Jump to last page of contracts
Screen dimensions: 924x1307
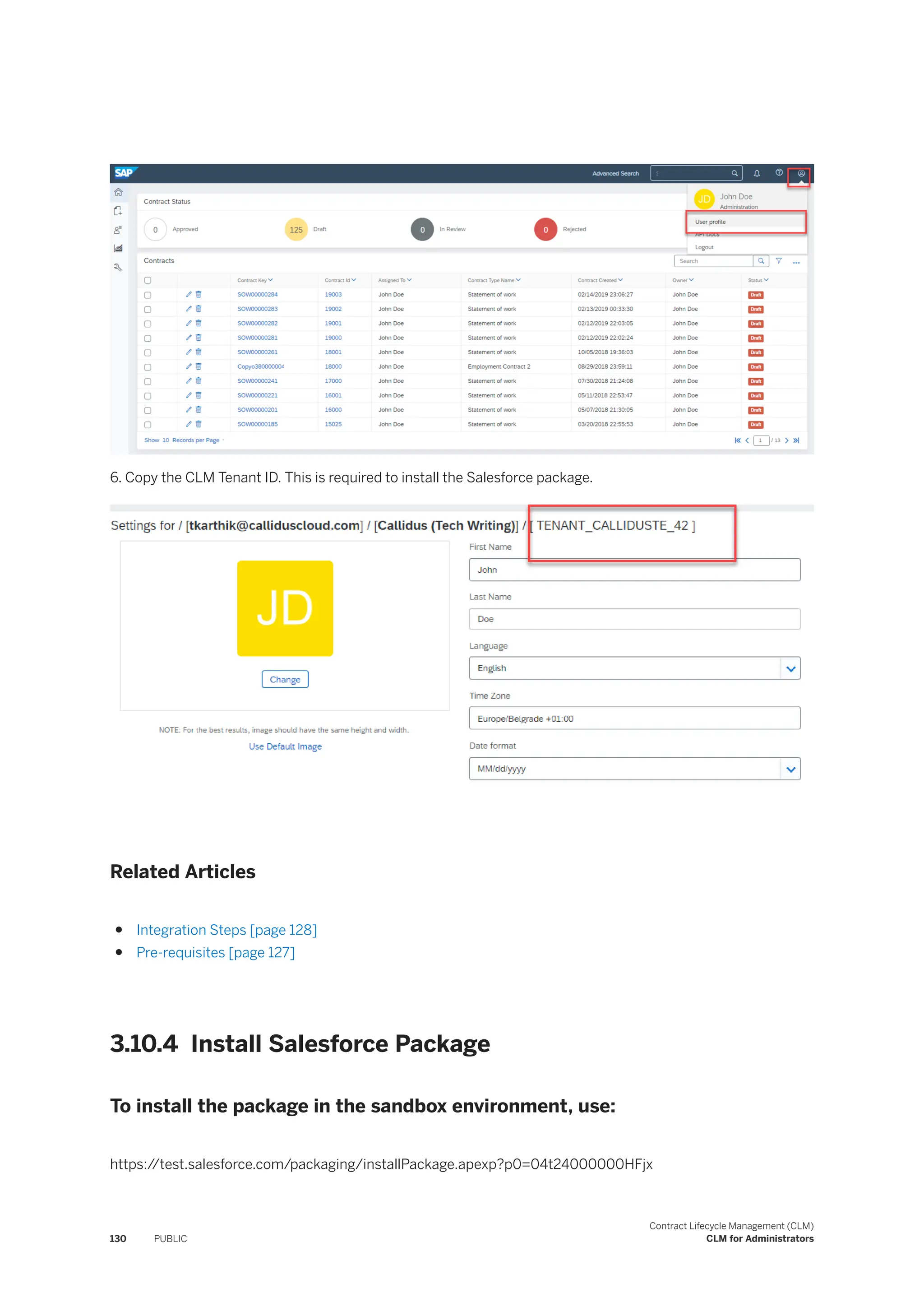pyautogui.click(x=796, y=440)
